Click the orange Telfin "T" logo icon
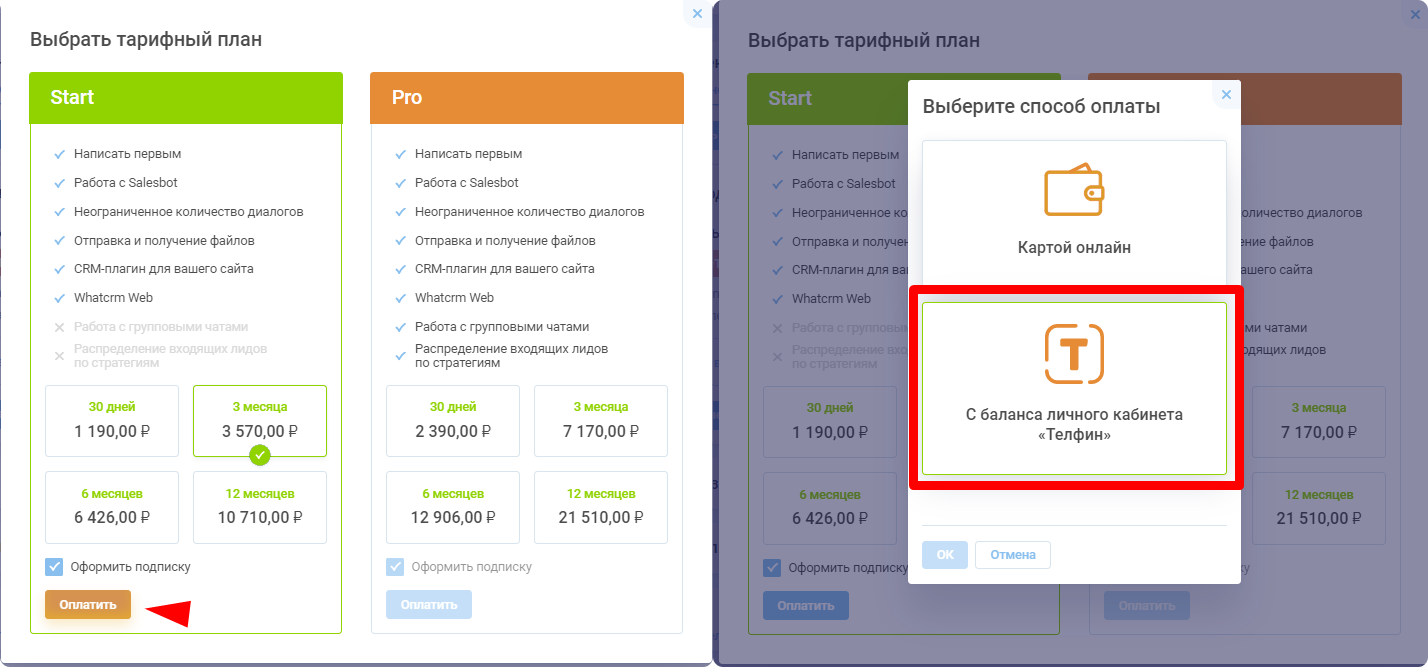 pos(1074,353)
